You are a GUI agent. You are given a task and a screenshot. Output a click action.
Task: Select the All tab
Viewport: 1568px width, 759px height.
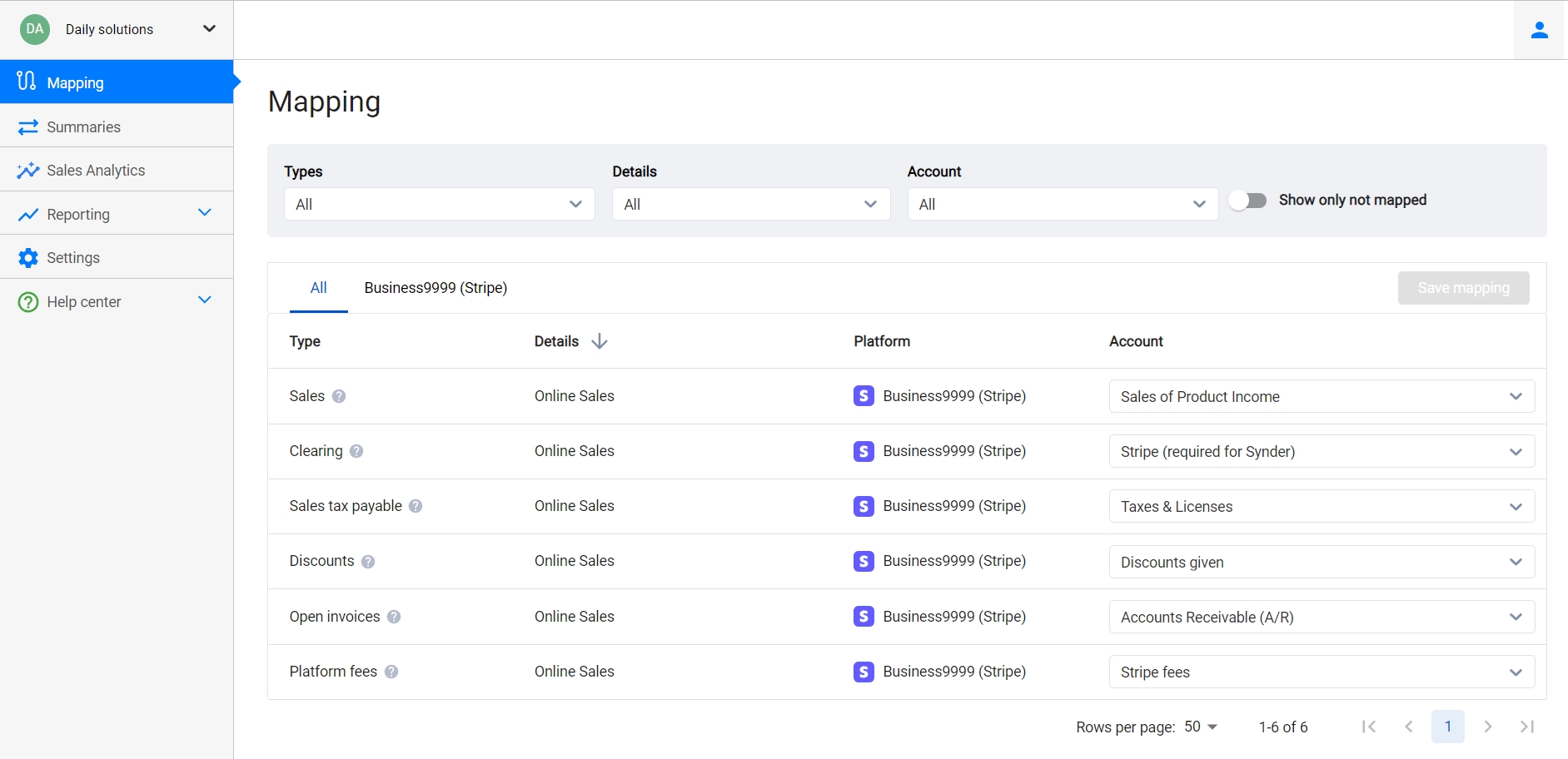[318, 288]
